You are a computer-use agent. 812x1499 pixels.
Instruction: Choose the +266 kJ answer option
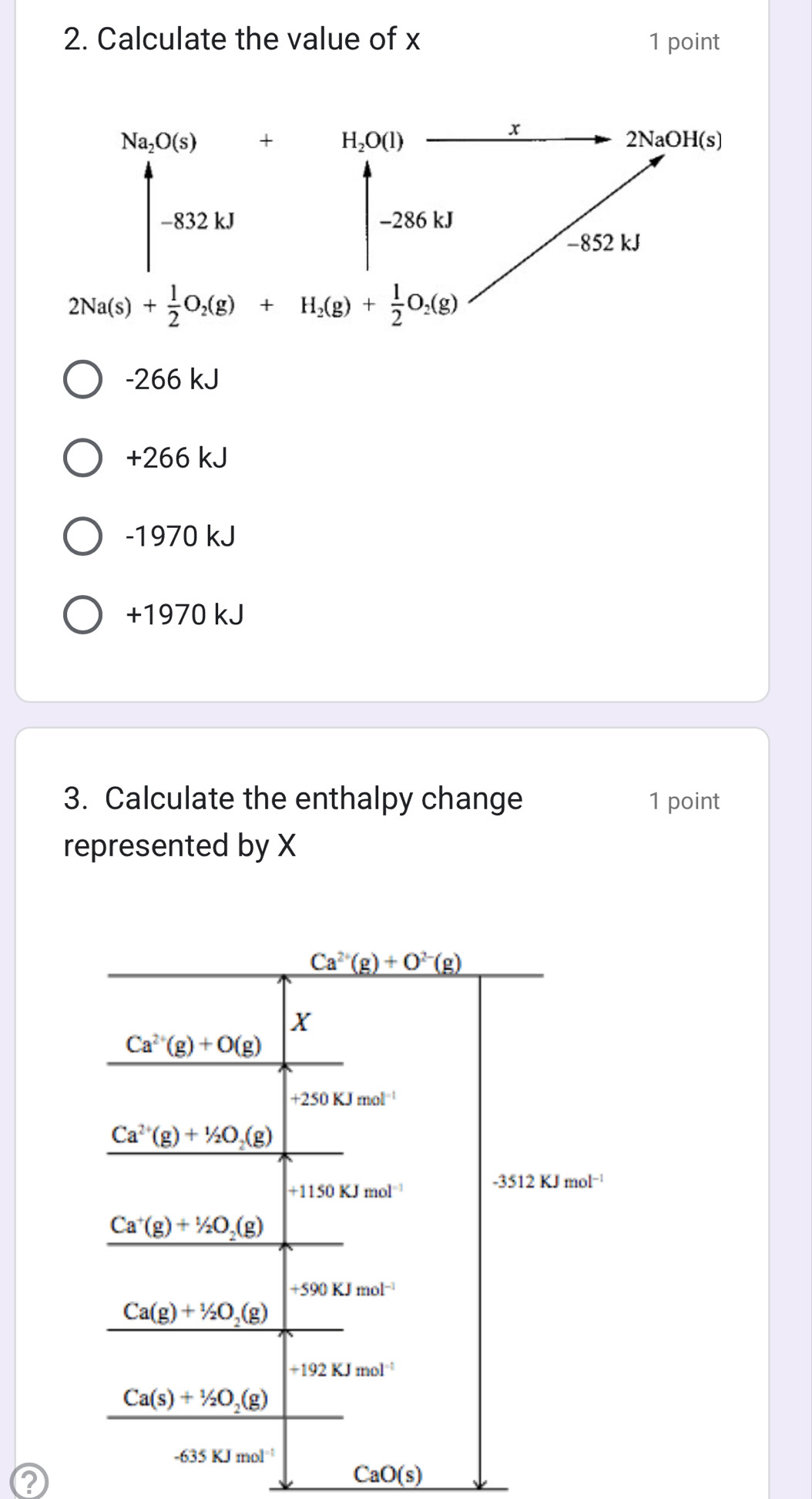[82, 459]
